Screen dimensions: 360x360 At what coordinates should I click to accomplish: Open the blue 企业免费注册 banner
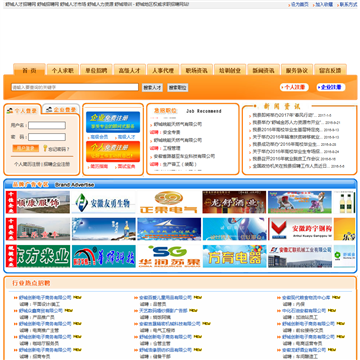[113, 122]
